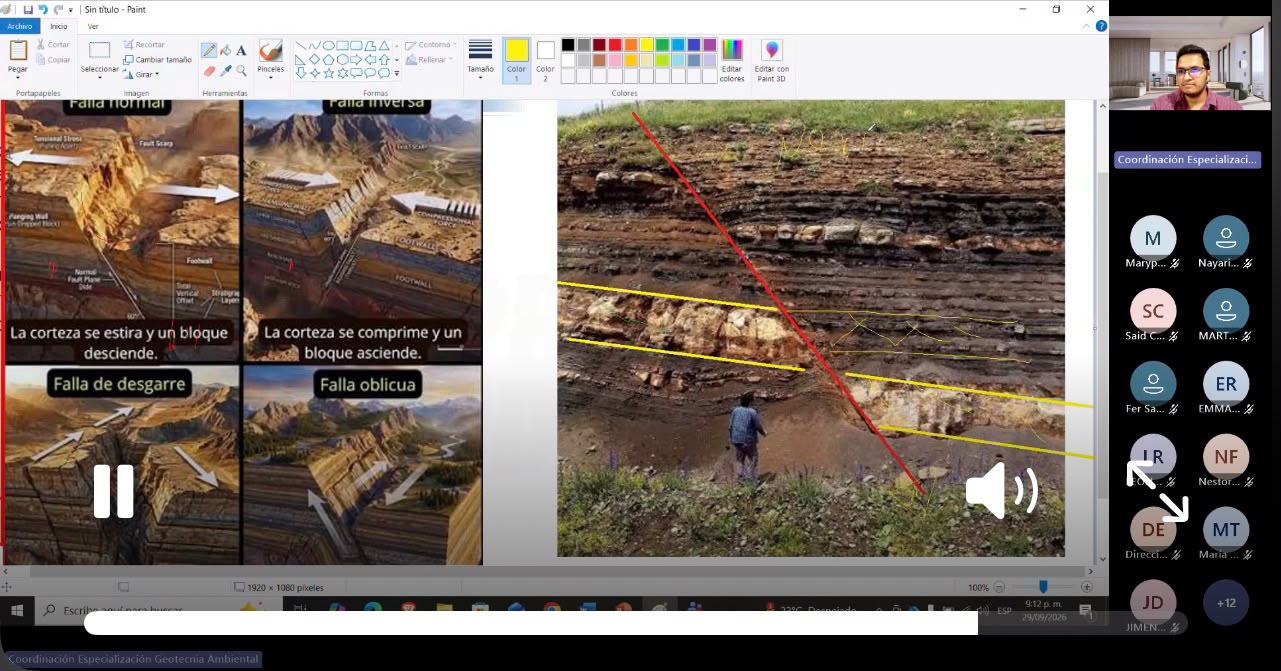Pick the red swatch in Colores palette
1281x671 pixels.
click(x=615, y=45)
